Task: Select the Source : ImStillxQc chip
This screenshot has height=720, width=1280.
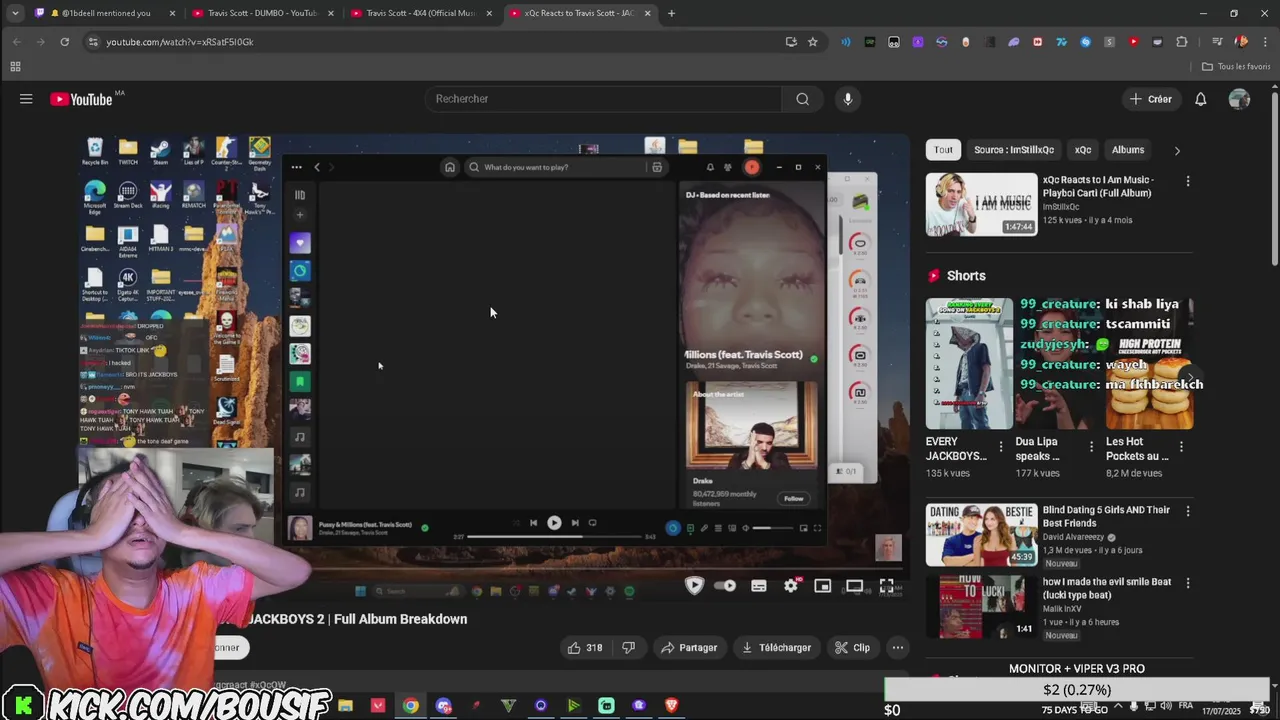Action: tap(1014, 150)
